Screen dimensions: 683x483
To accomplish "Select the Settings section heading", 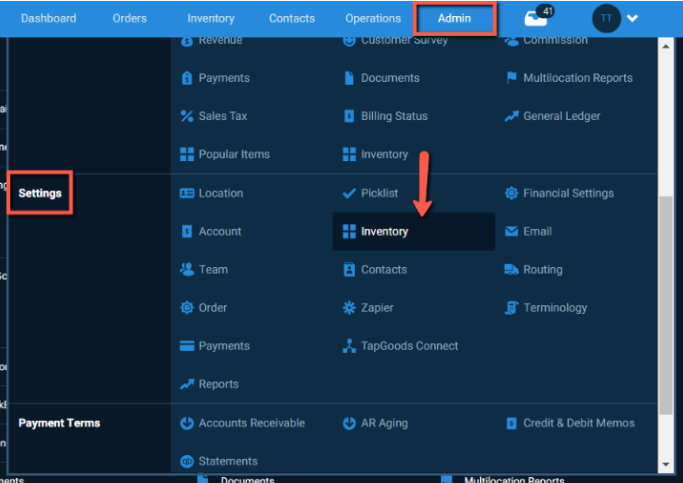I will pos(40,193).
